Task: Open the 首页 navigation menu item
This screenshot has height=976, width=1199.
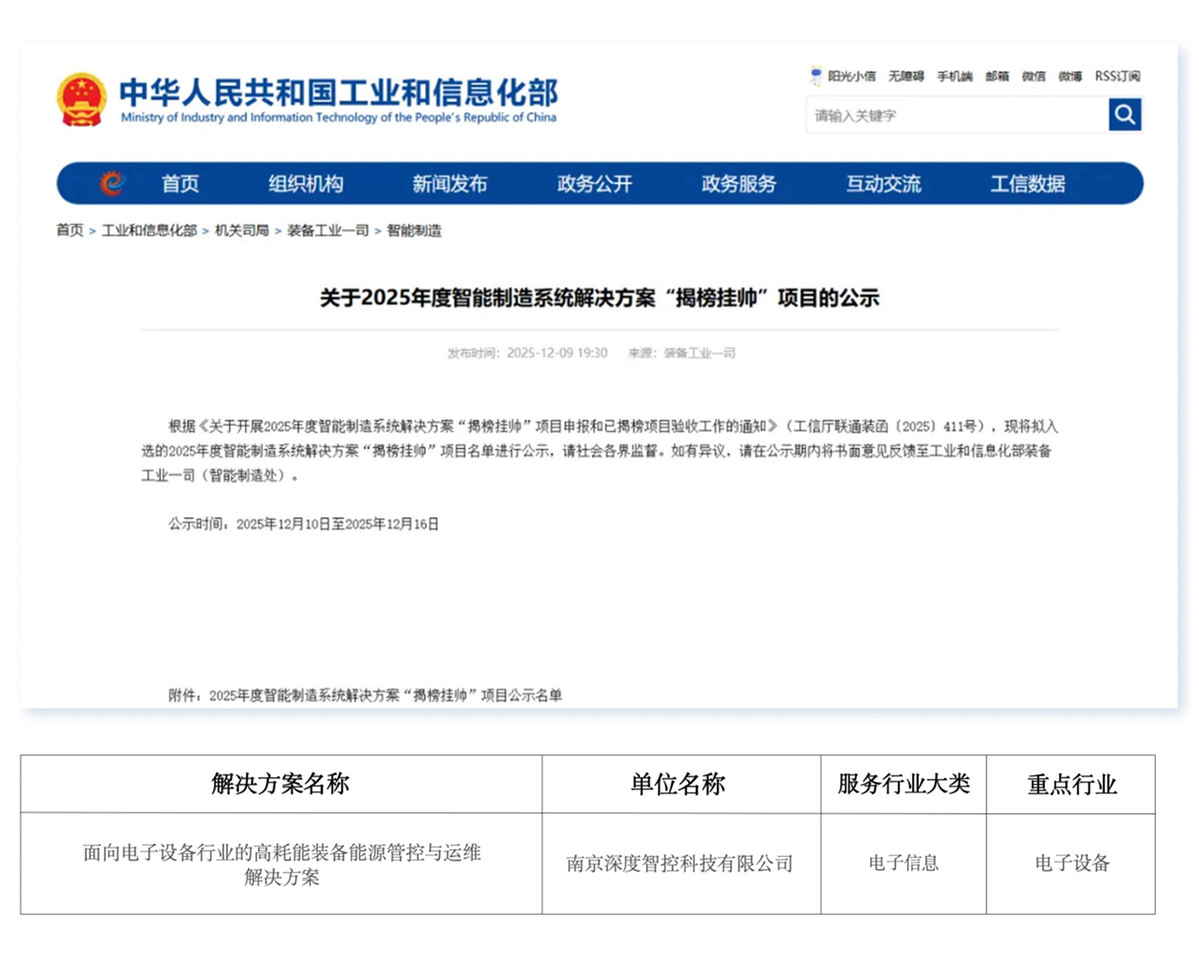Action: pyautogui.click(x=180, y=184)
